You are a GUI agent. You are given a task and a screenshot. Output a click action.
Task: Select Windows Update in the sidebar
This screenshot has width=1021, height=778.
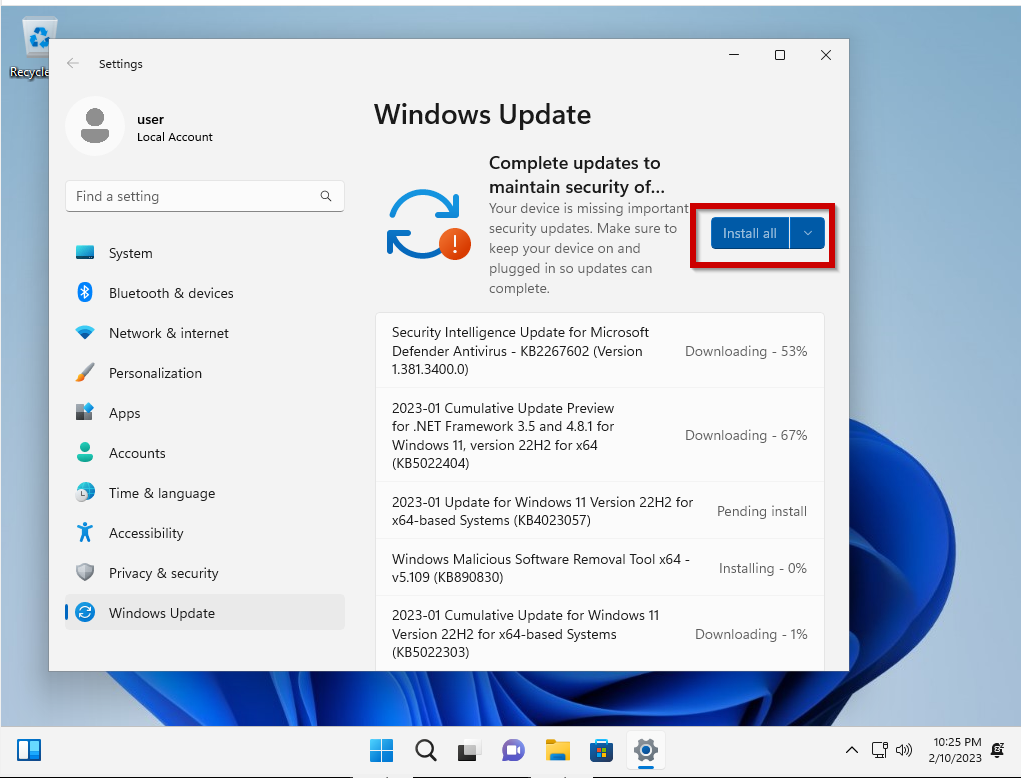click(205, 613)
